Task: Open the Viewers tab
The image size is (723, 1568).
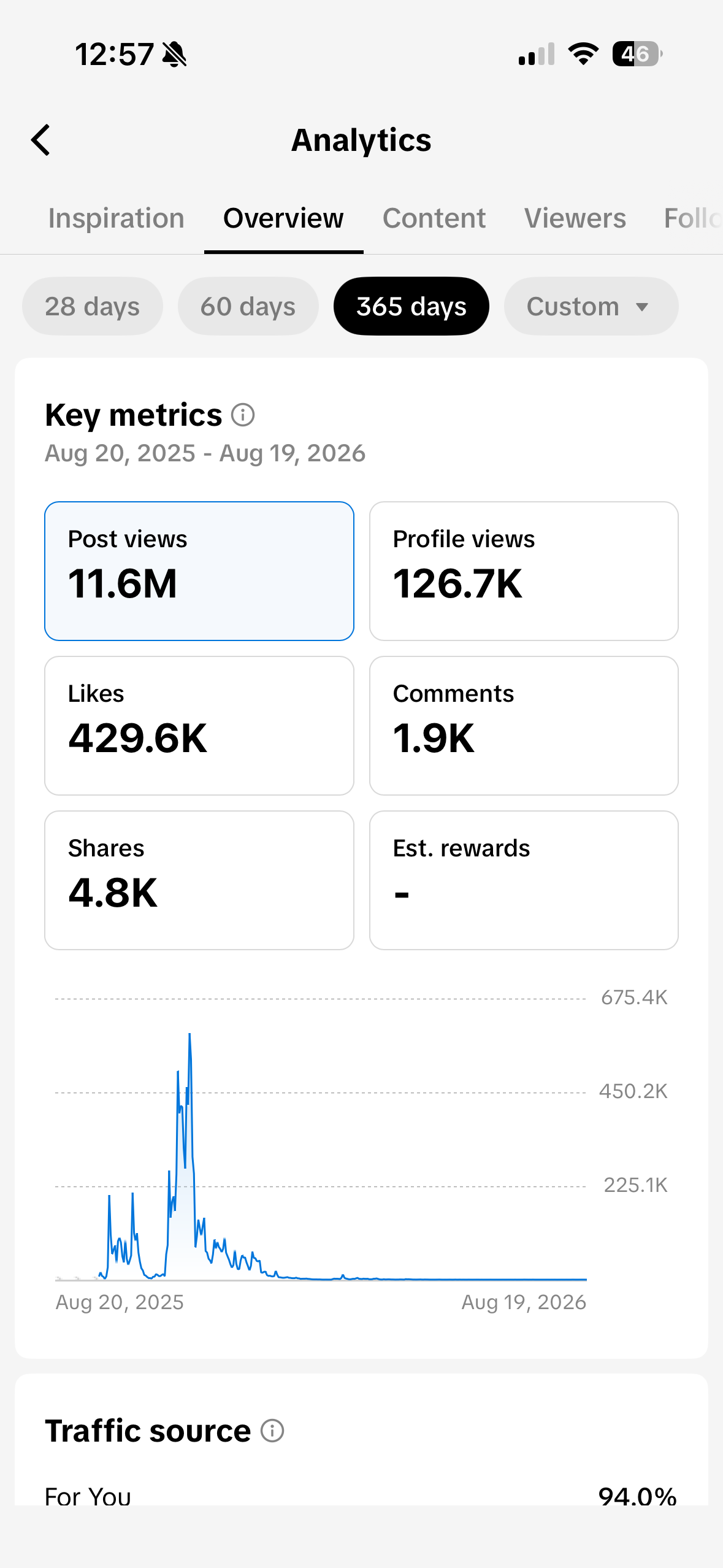Action: (575, 218)
